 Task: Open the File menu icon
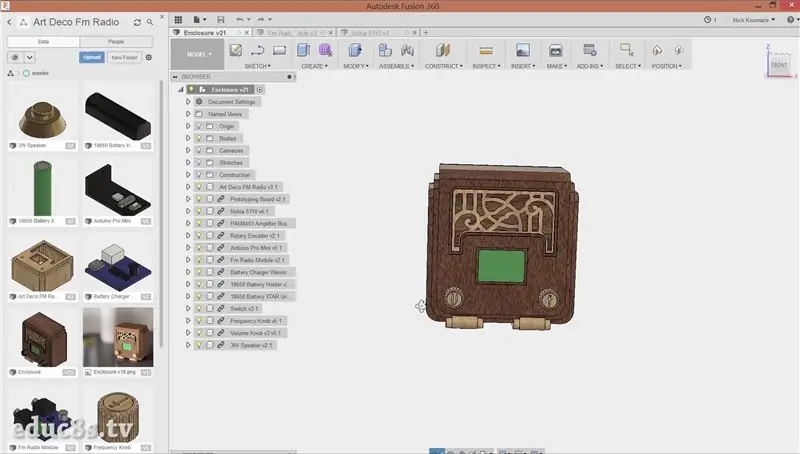(199, 20)
